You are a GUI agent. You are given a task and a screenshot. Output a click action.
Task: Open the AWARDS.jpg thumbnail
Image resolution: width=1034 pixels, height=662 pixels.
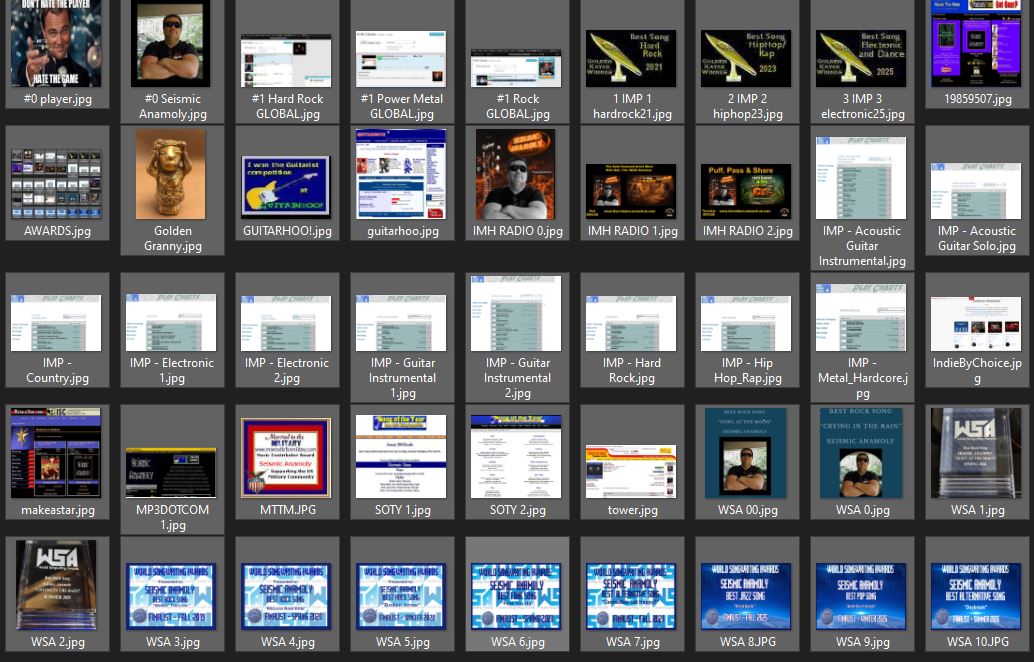click(57, 183)
